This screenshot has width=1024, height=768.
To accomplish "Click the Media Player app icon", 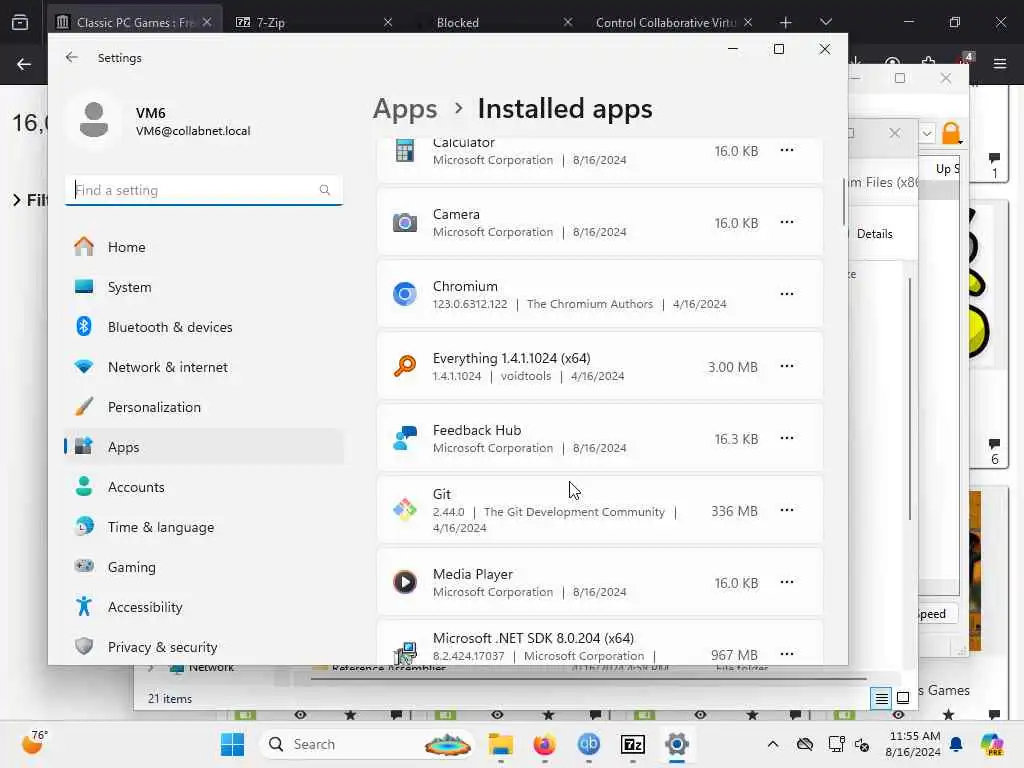I will [405, 582].
